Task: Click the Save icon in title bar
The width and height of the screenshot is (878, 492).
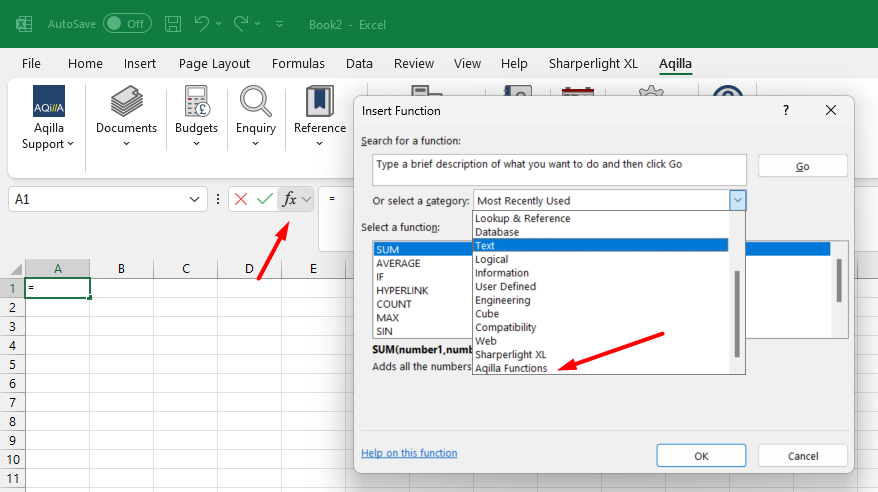Action: click(x=173, y=22)
